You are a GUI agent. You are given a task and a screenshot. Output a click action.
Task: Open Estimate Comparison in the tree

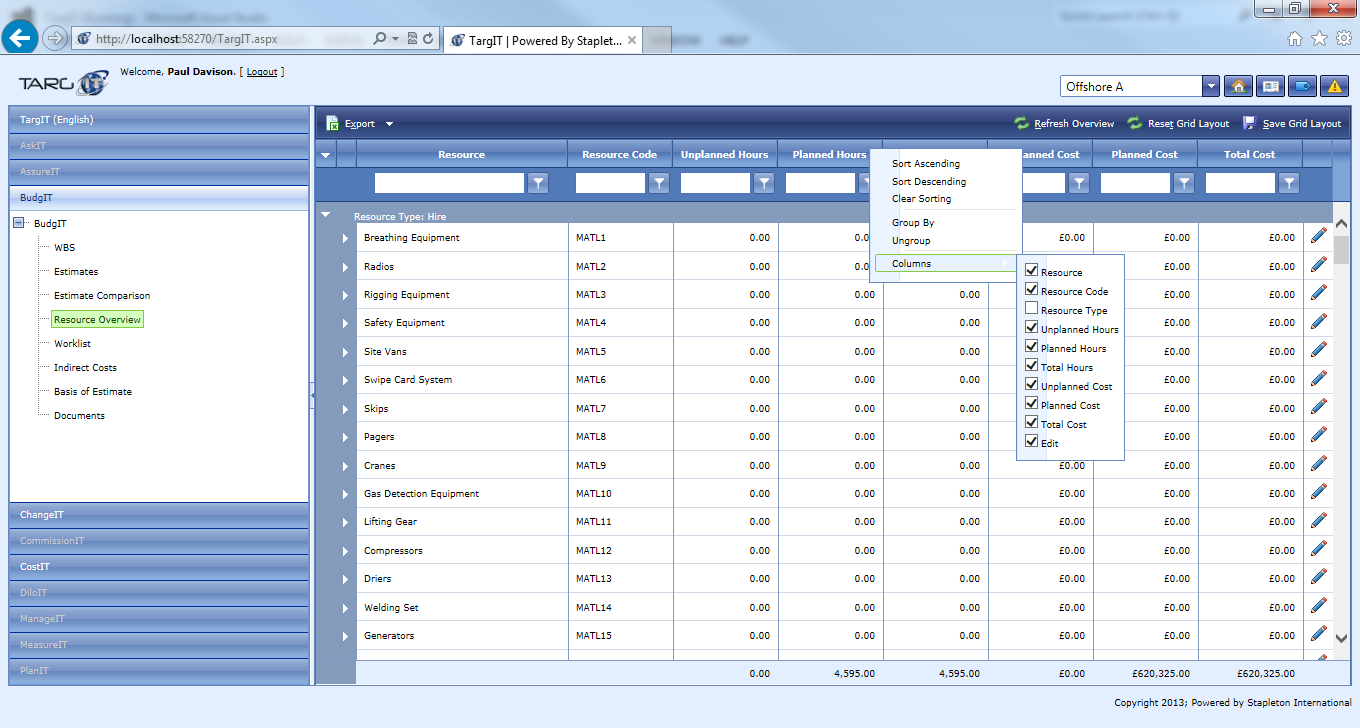point(102,296)
